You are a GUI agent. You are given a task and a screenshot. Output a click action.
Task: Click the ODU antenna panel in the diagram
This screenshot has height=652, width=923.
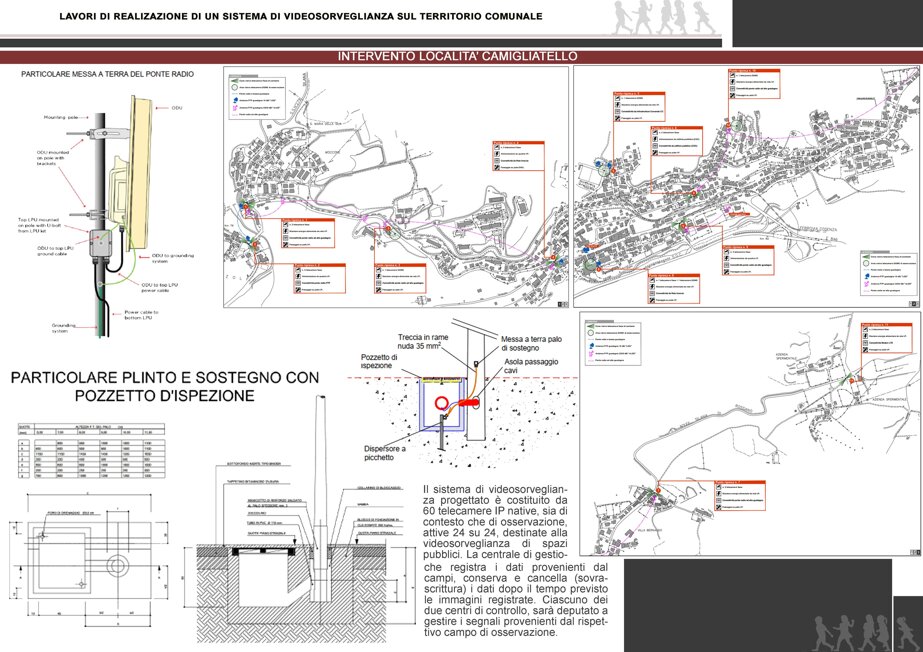point(140,172)
